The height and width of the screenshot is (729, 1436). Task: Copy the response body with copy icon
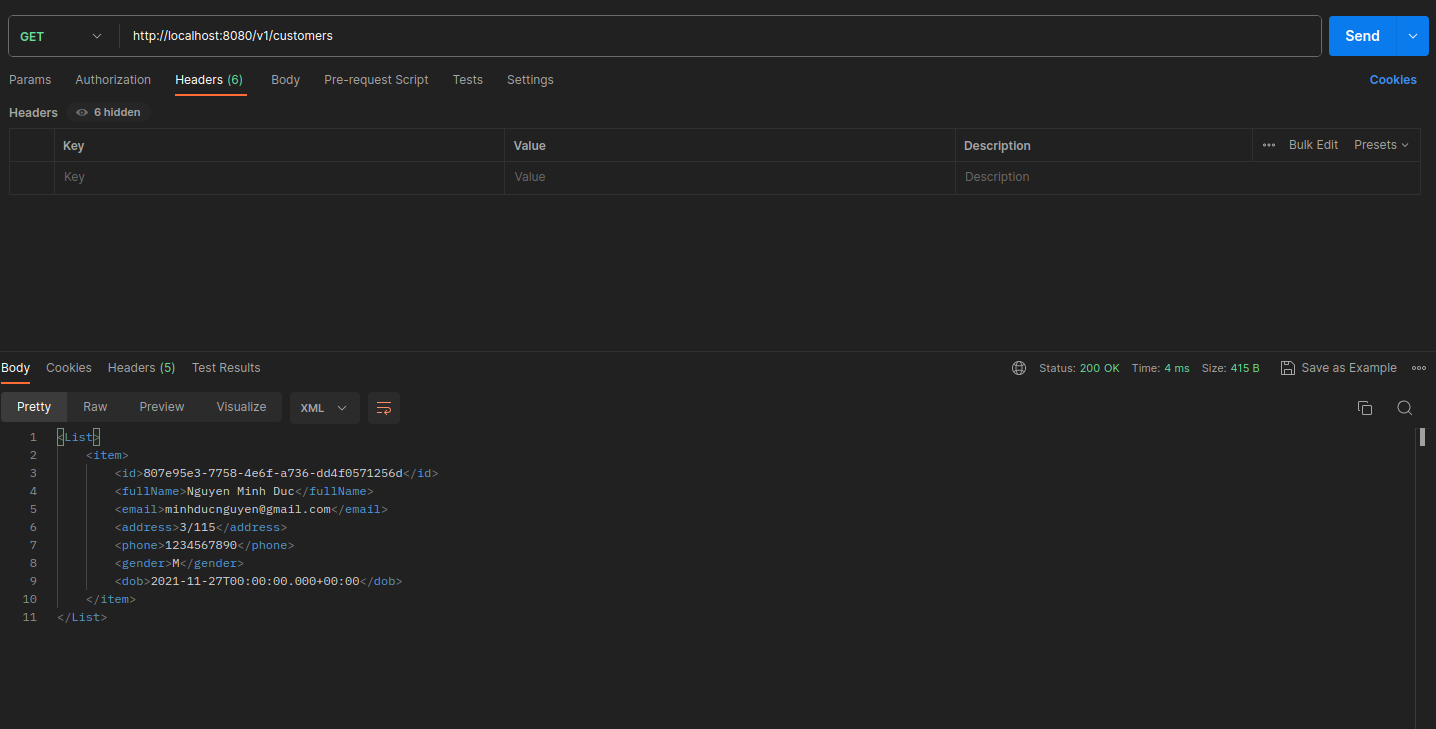point(1364,408)
